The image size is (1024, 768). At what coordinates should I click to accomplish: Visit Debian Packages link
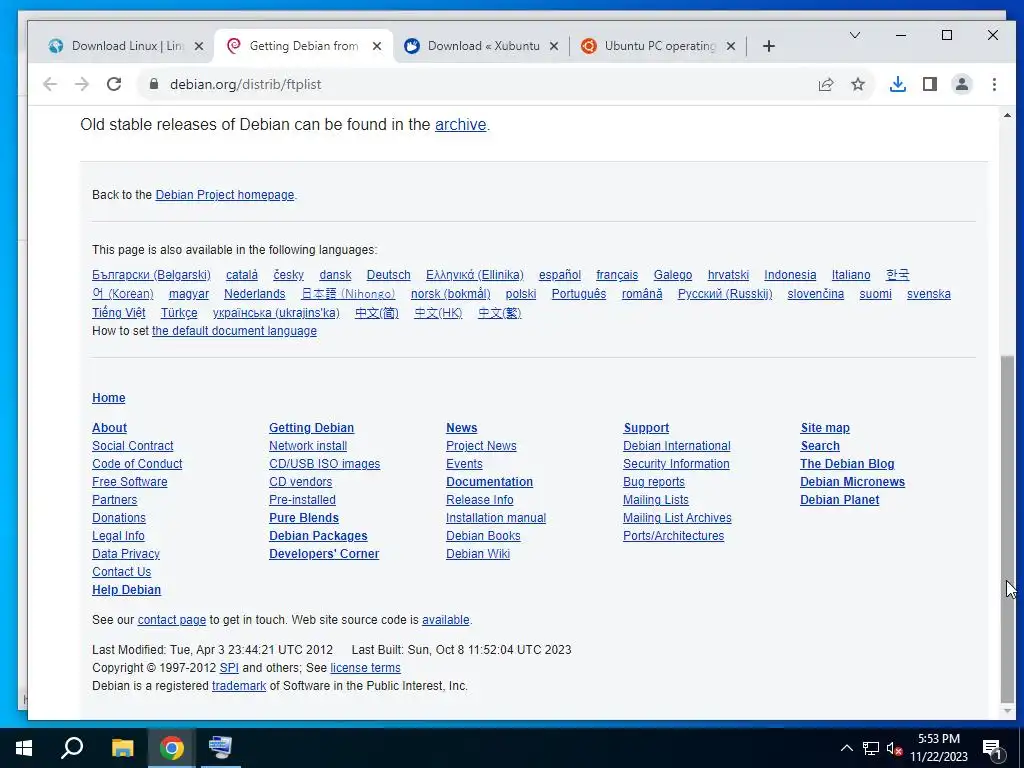pos(318,536)
